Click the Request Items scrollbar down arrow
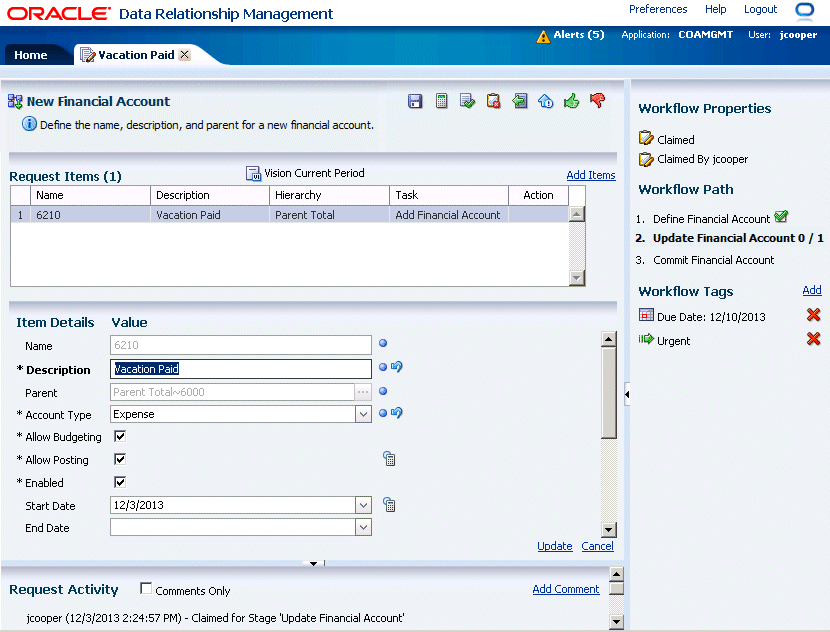Viewport: 830px width, 632px height. tap(577, 277)
